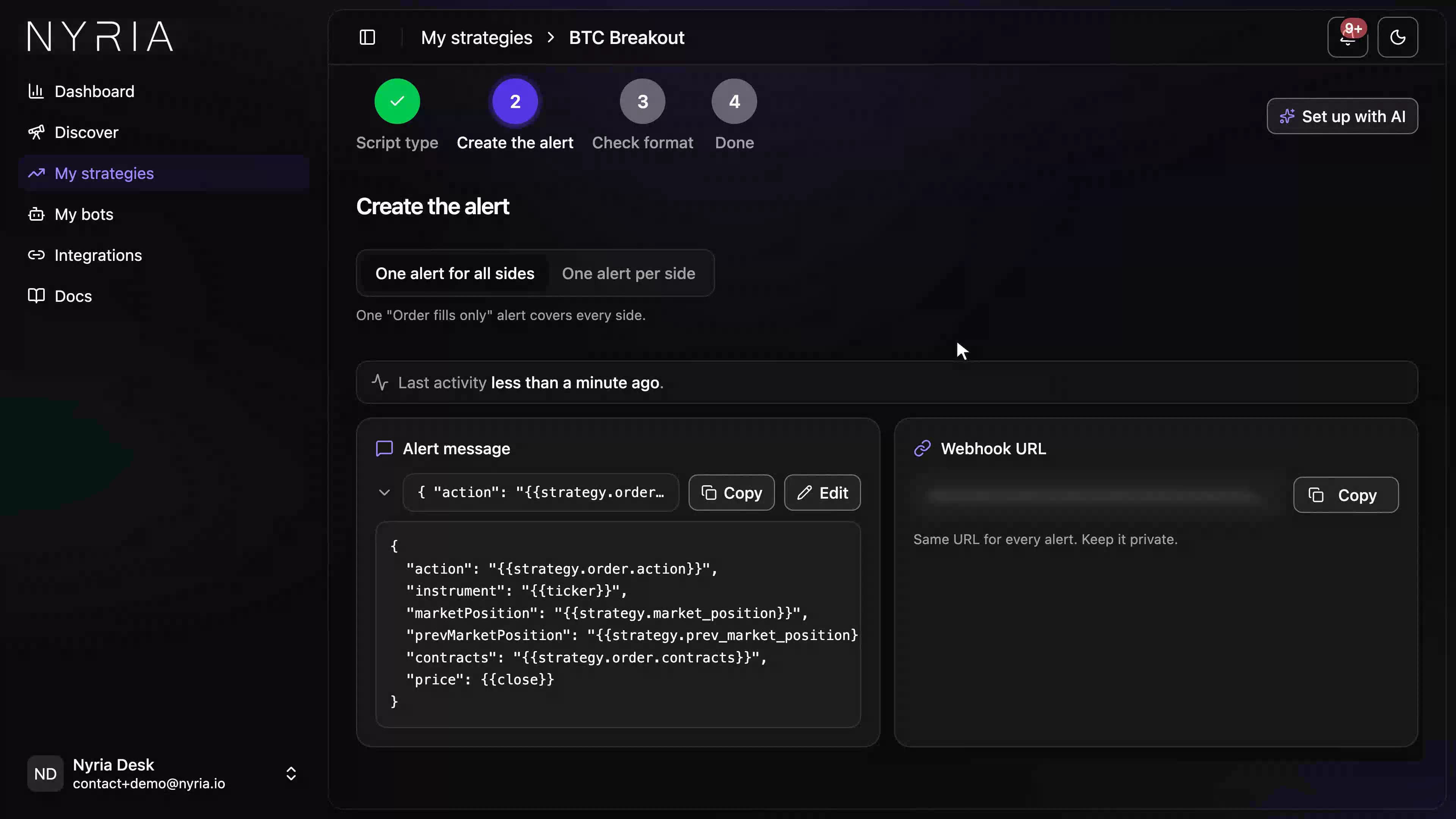Expand the Nyria Desk account switcher

291,773
